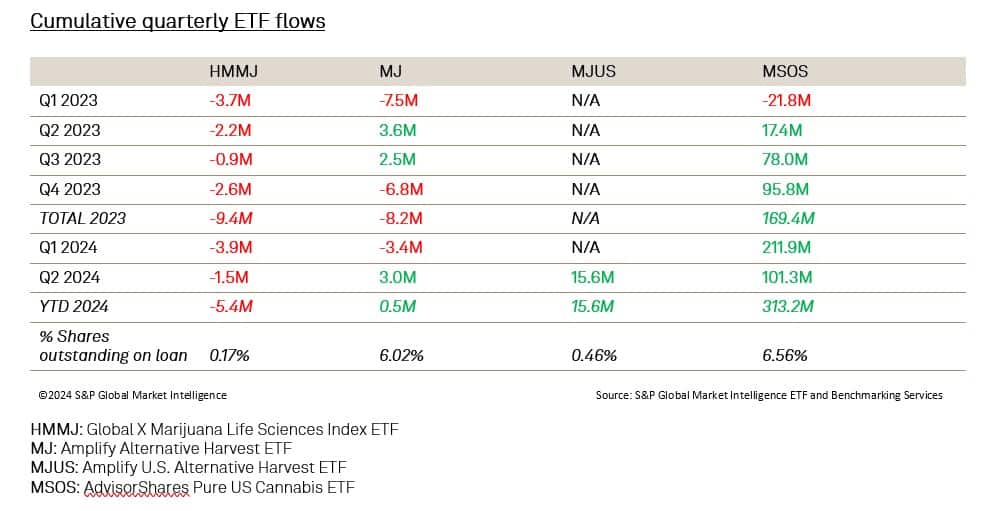This screenshot has width=991, height=511.
Task: Click the MSOS shares on loan 6.56%
Action: coord(785,355)
